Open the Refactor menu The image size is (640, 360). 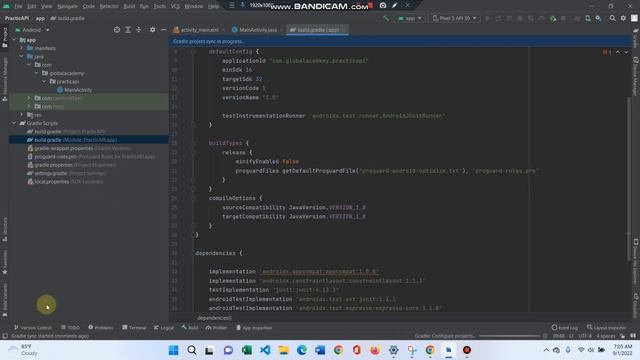109,6
